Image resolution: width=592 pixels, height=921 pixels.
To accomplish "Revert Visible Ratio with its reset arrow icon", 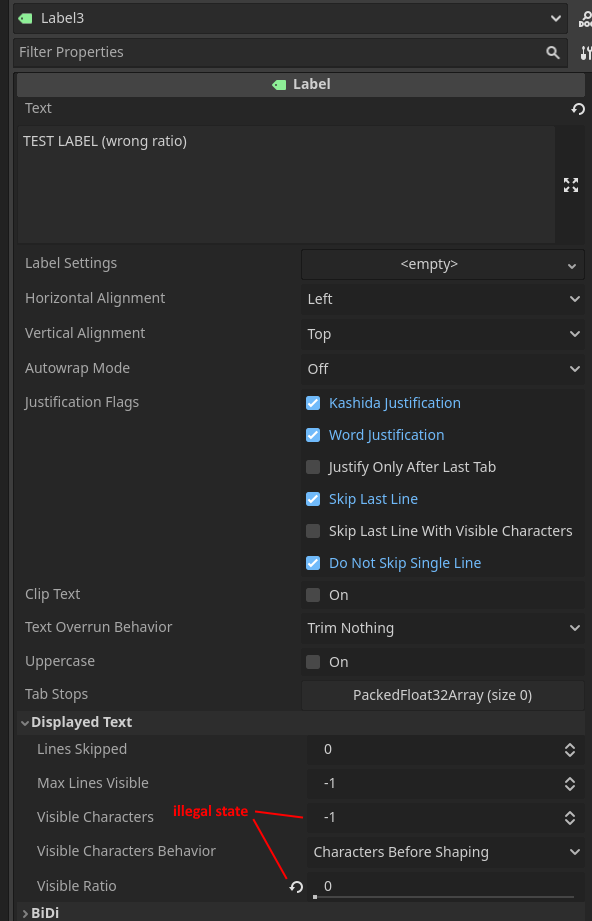I will (x=296, y=886).
